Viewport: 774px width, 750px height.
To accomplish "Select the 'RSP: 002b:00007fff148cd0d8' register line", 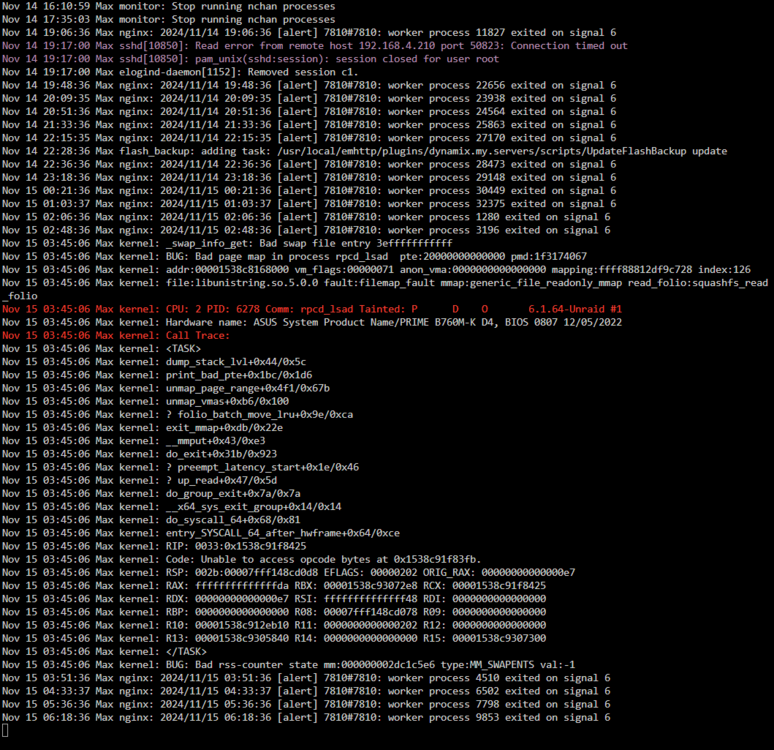I will (288, 572).
